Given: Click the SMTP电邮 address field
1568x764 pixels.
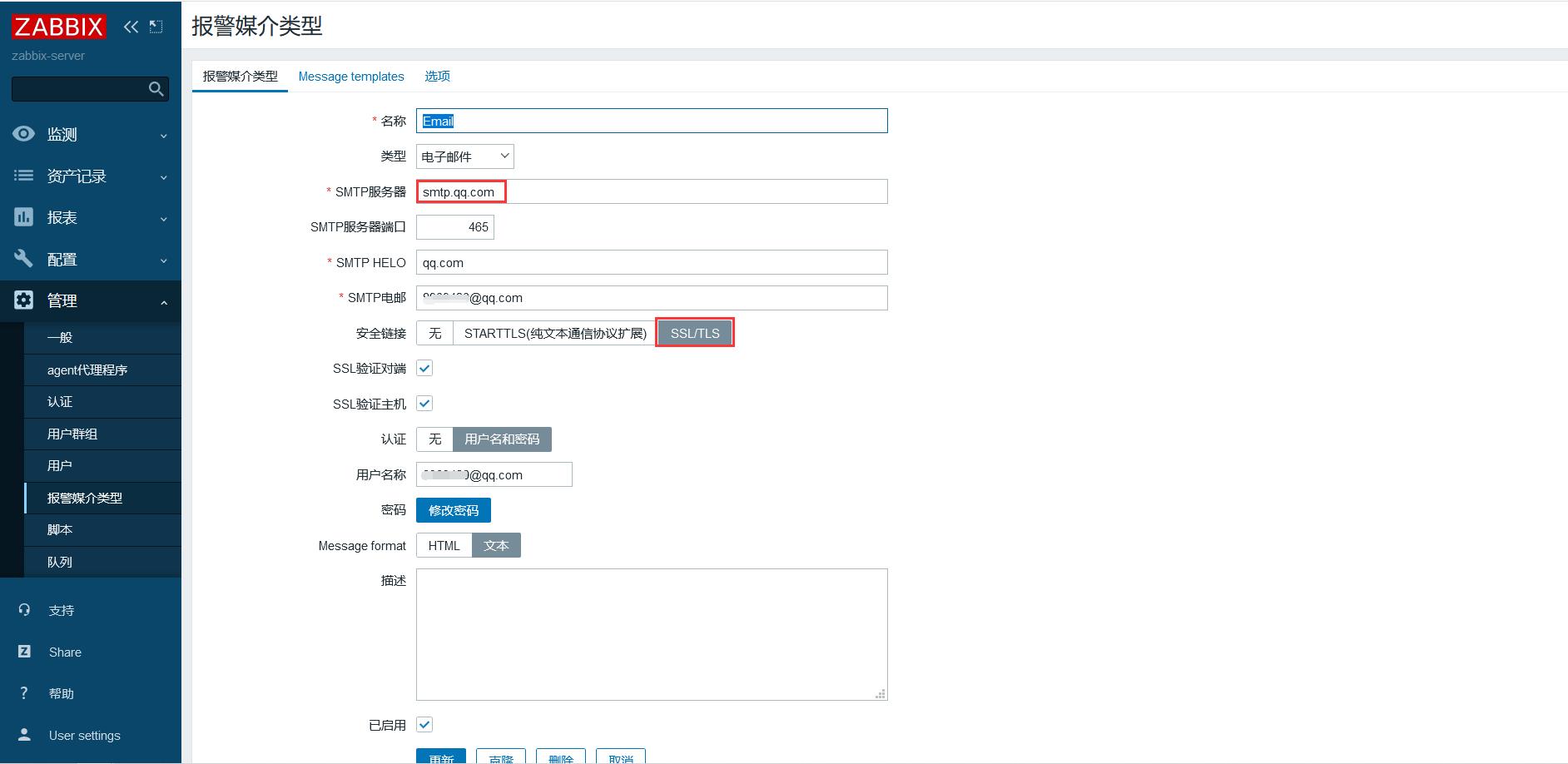Looking at the screenshot, I should [652, 298].
